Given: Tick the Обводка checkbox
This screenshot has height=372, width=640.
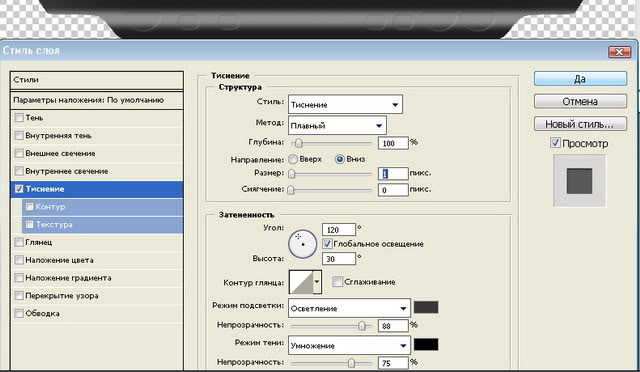Looking at the screenshot, I should point(19,314).
